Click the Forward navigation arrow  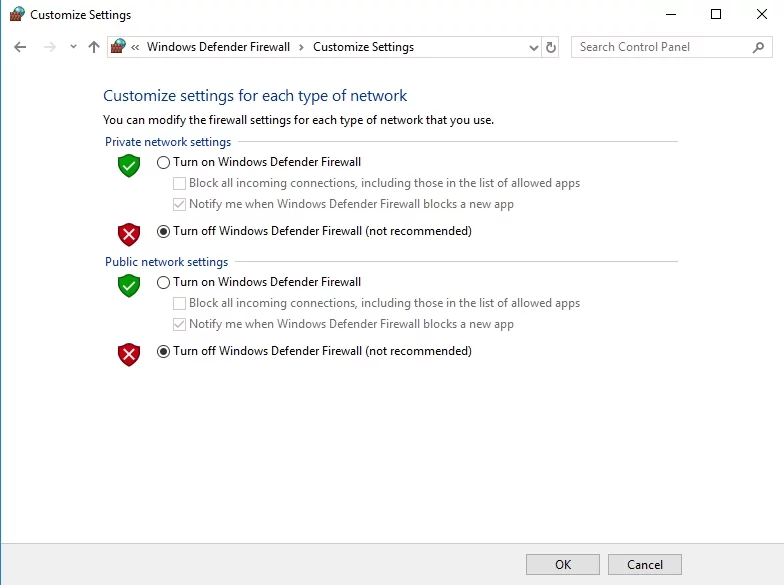49,47
